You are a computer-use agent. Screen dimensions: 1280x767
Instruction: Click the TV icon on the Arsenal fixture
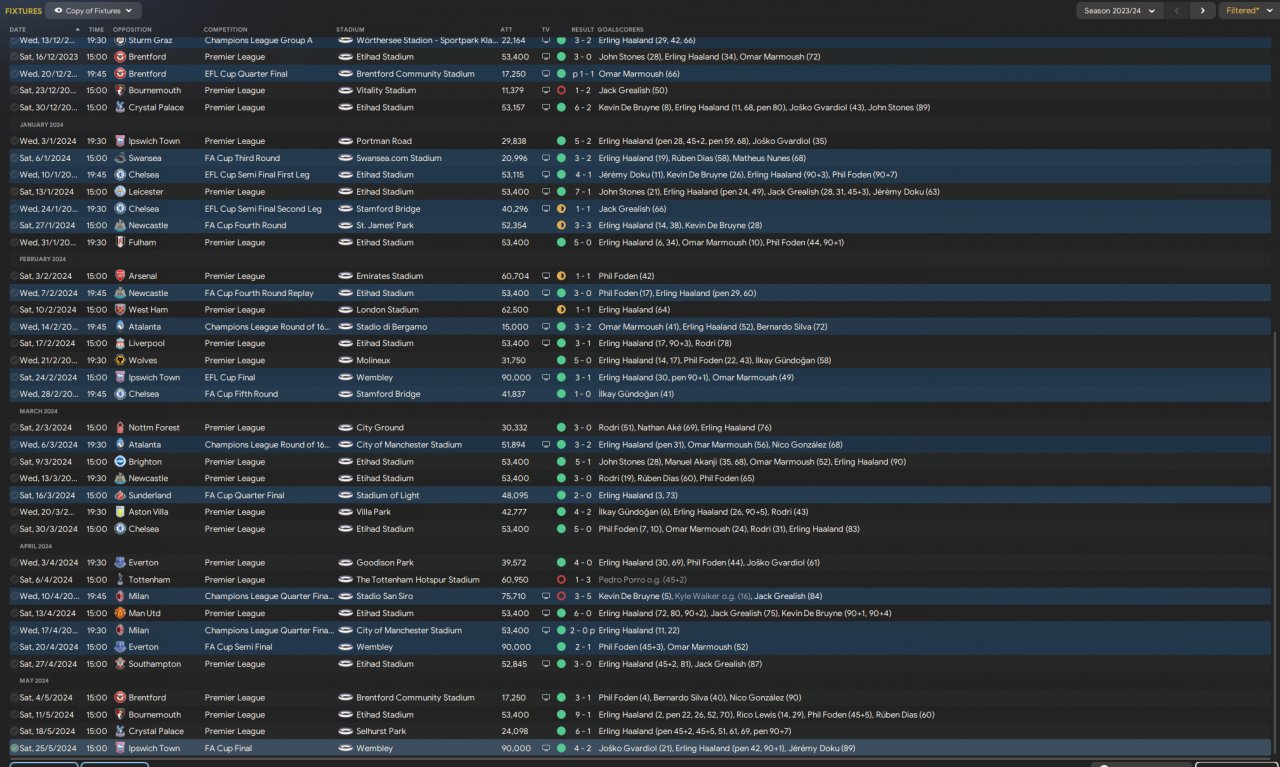pyautogui.click(x=546, y=276)
